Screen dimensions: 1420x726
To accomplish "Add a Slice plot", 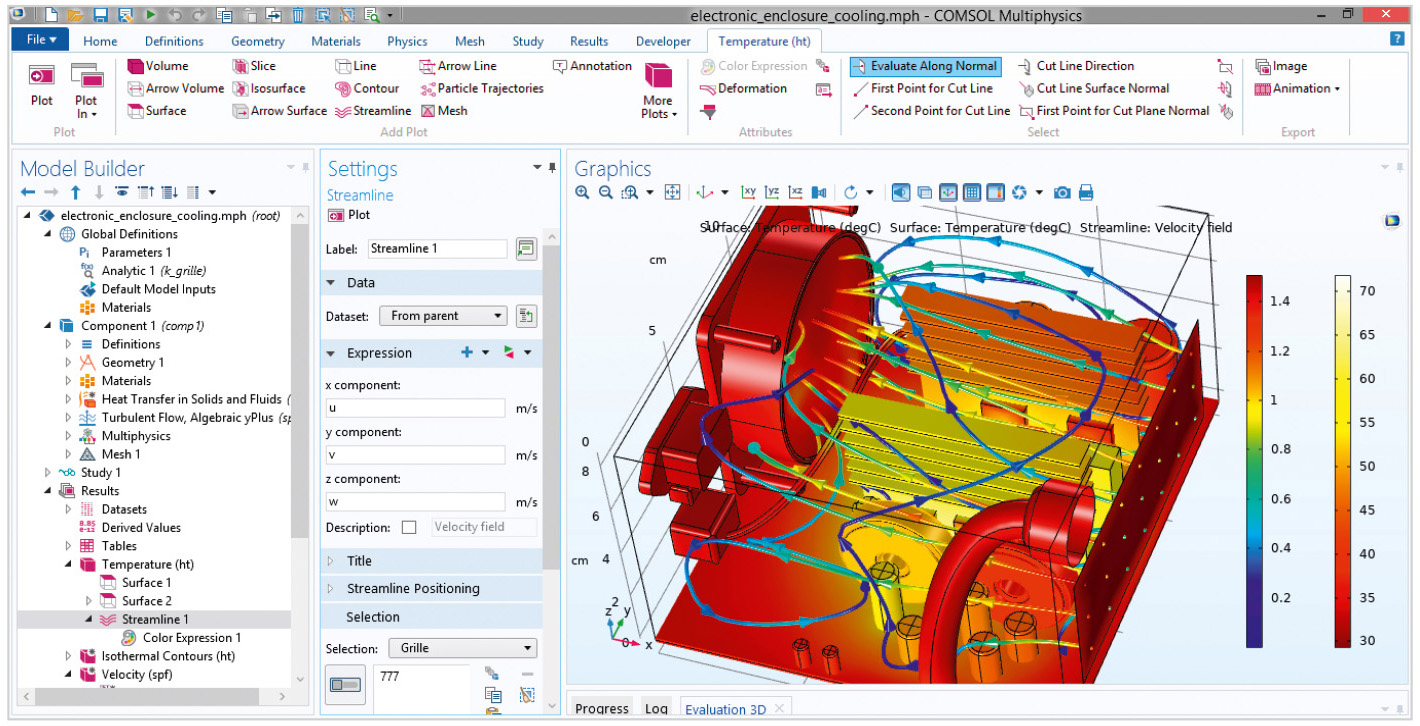I will pos(254,66).
